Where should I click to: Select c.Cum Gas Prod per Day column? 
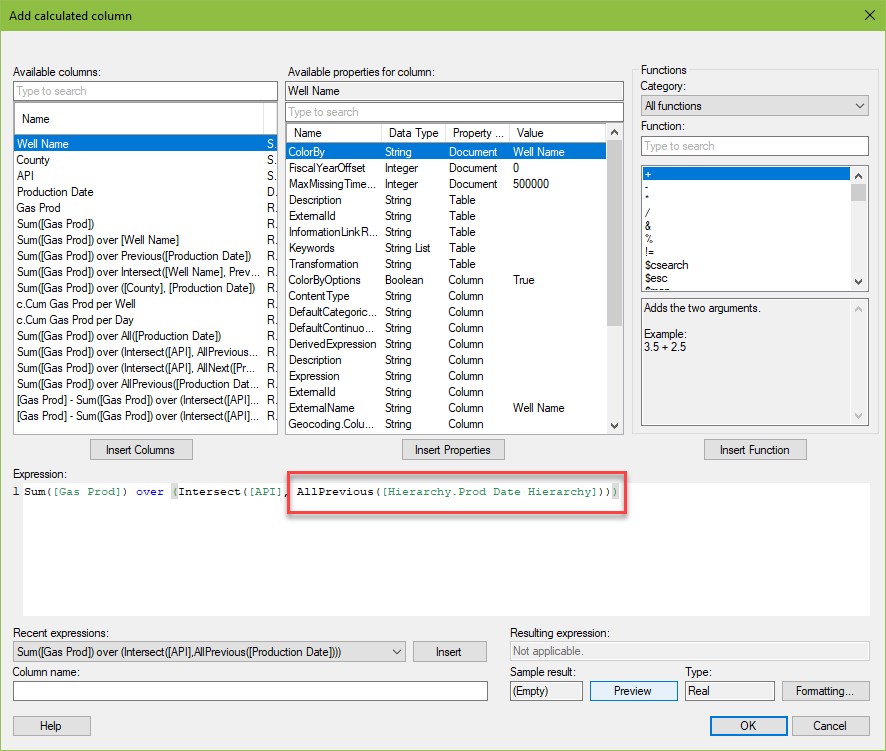tap(145, 320)
